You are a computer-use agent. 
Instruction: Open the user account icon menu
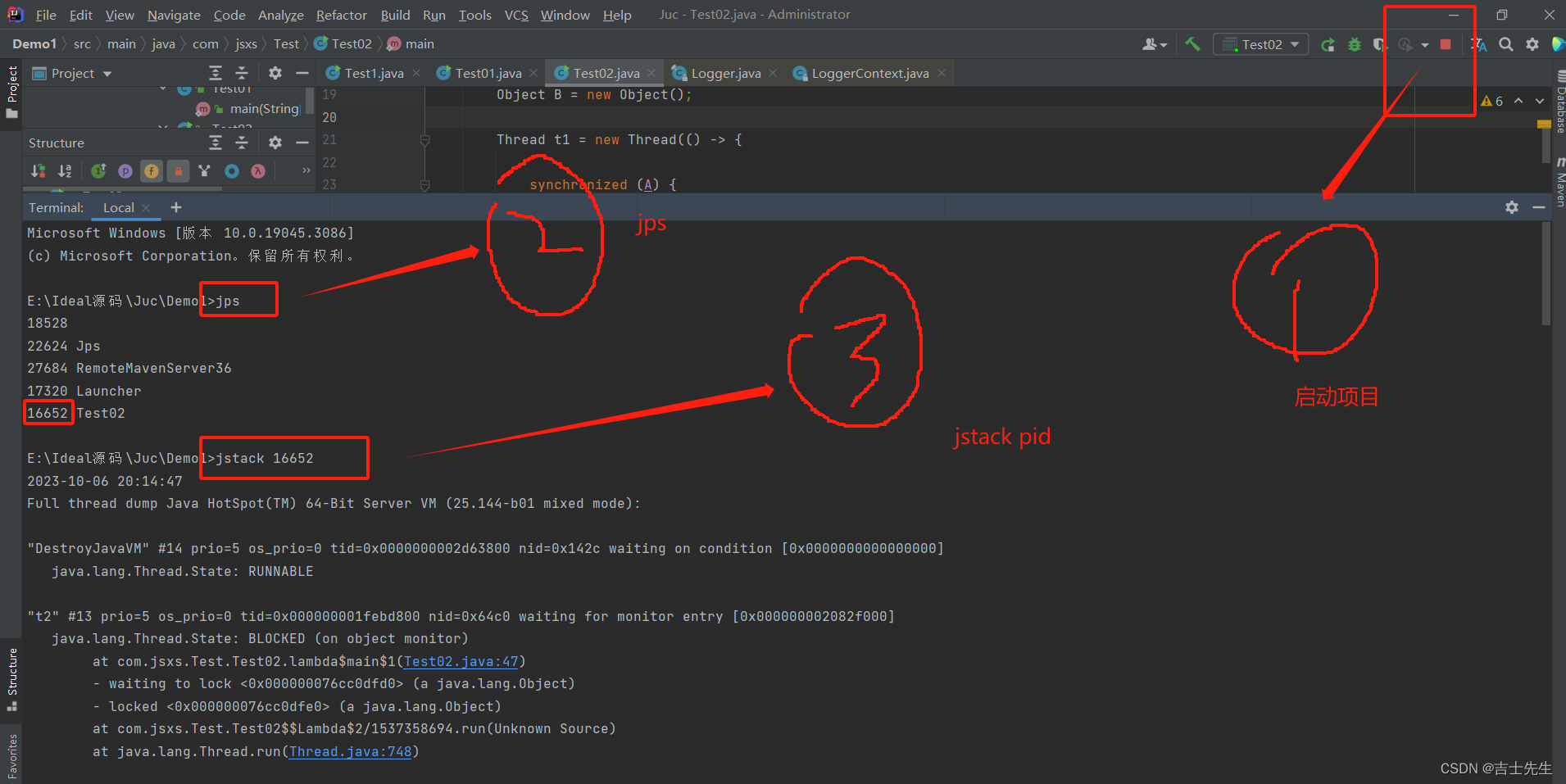tap(1154, 44)
